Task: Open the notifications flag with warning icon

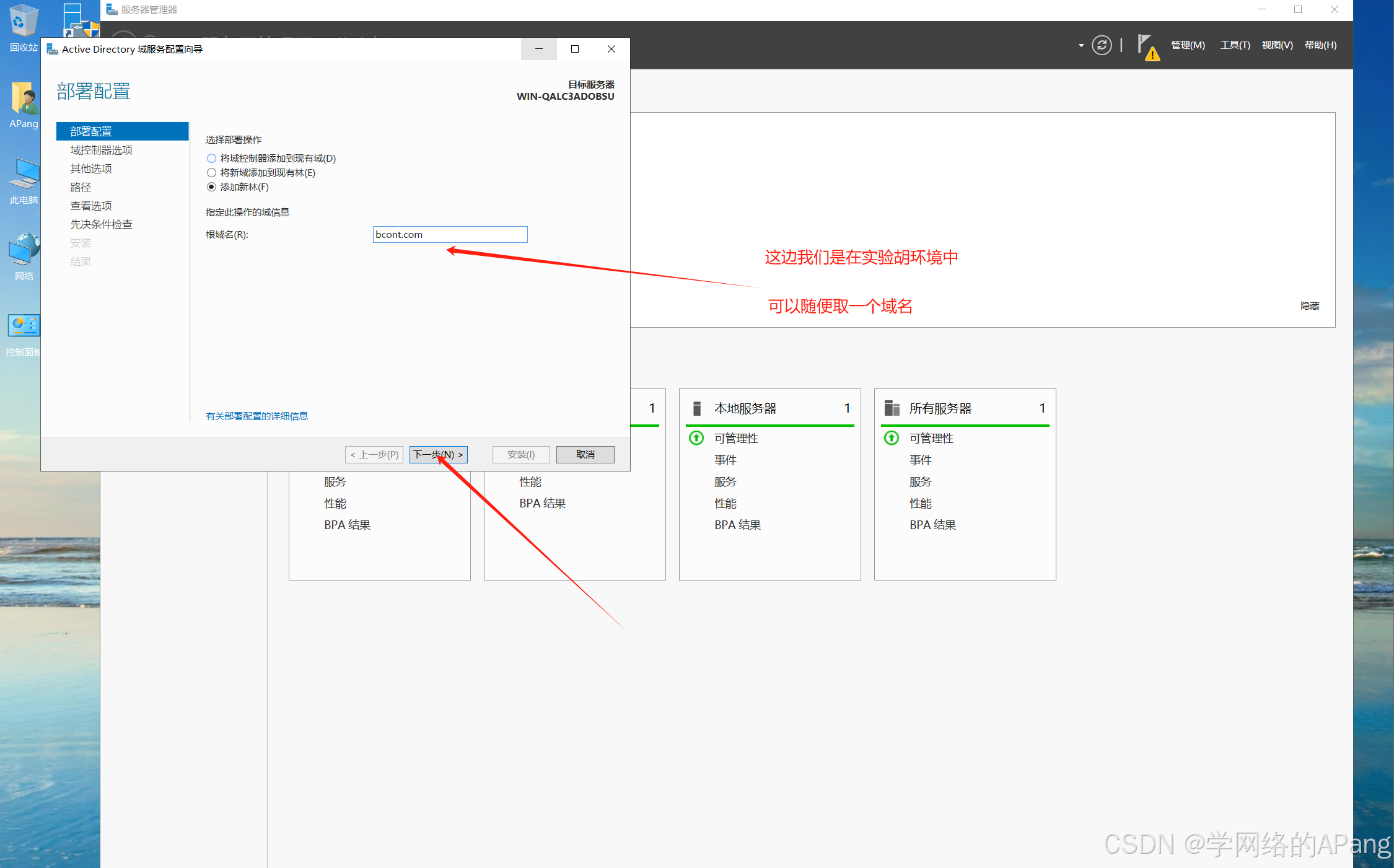Action: tap(1147, 46)
